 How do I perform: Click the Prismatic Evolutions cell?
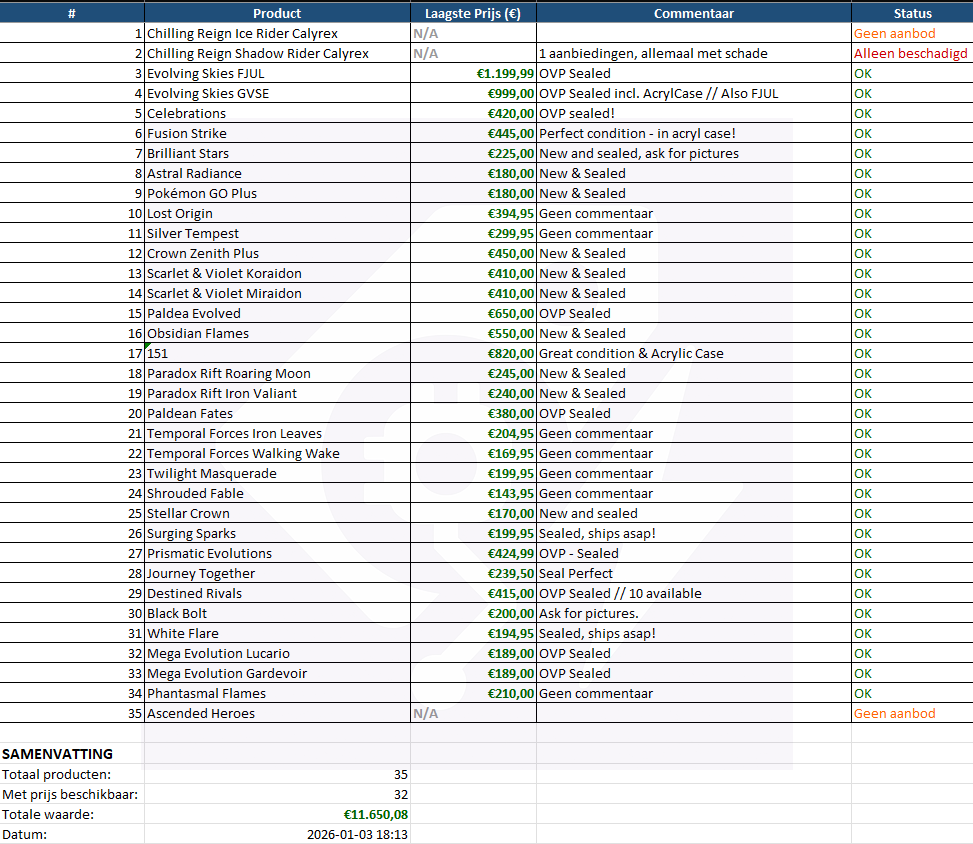click(x=277, y=553)
